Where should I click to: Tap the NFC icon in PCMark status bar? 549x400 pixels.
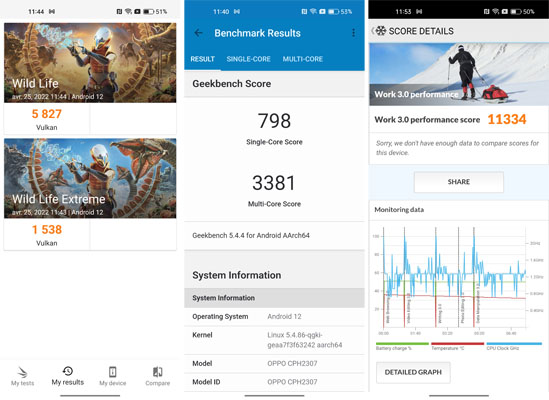point(486,12)
